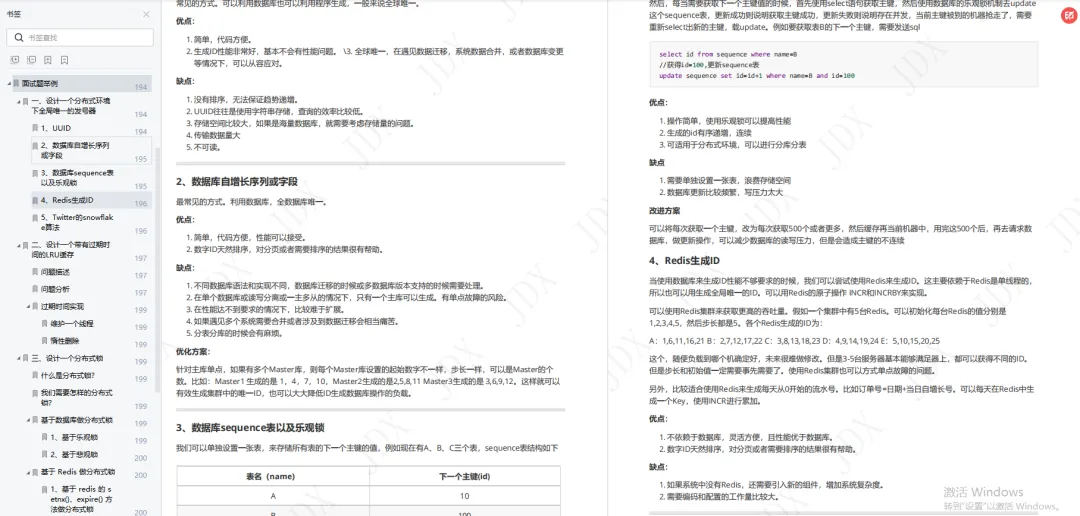Click list item 4. 传输数据量大
Viewport: 1080px width, 516px height.
click(x=213, y=136)
